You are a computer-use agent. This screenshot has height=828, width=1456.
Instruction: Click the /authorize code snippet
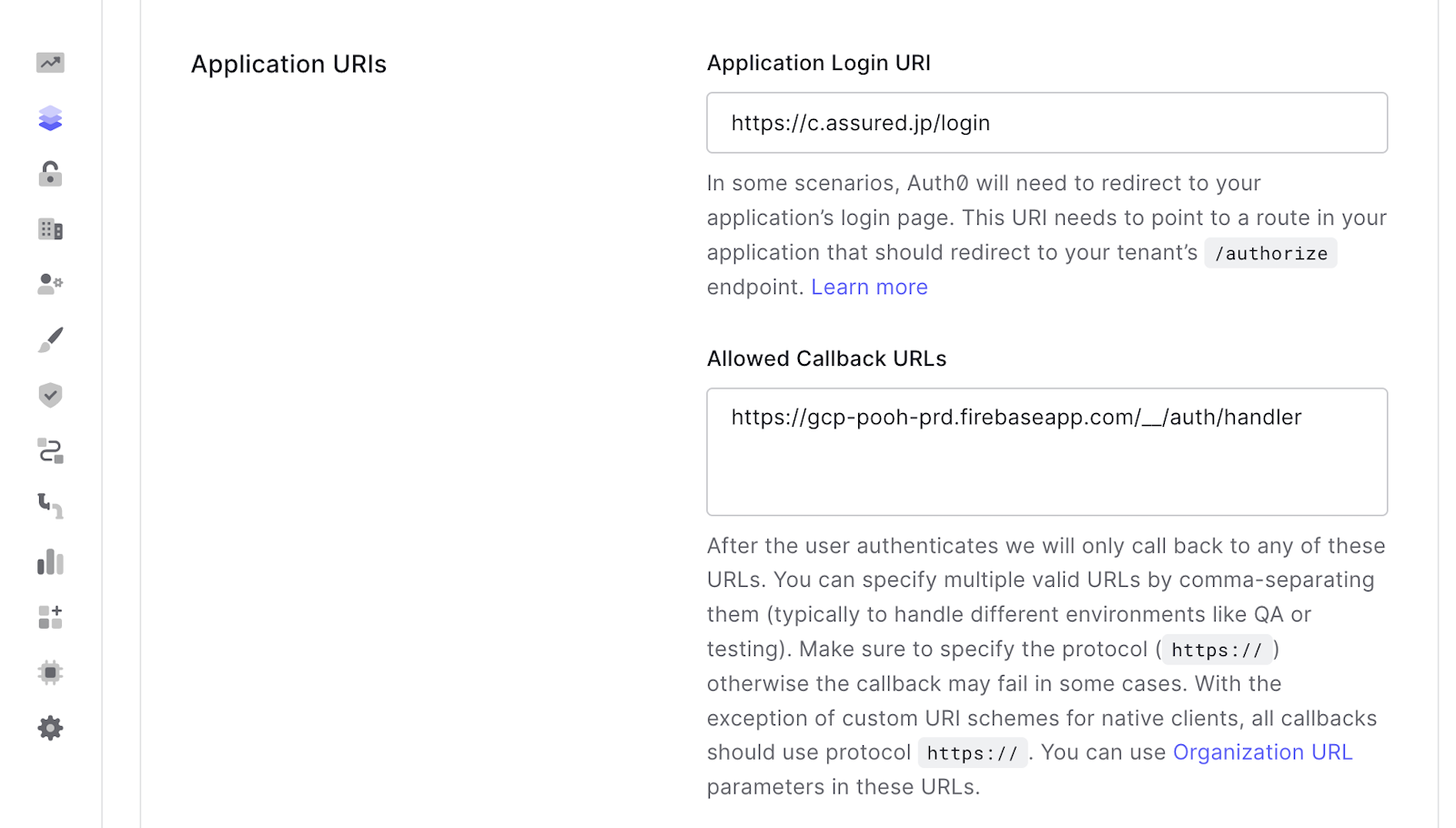coord(1270,253)
